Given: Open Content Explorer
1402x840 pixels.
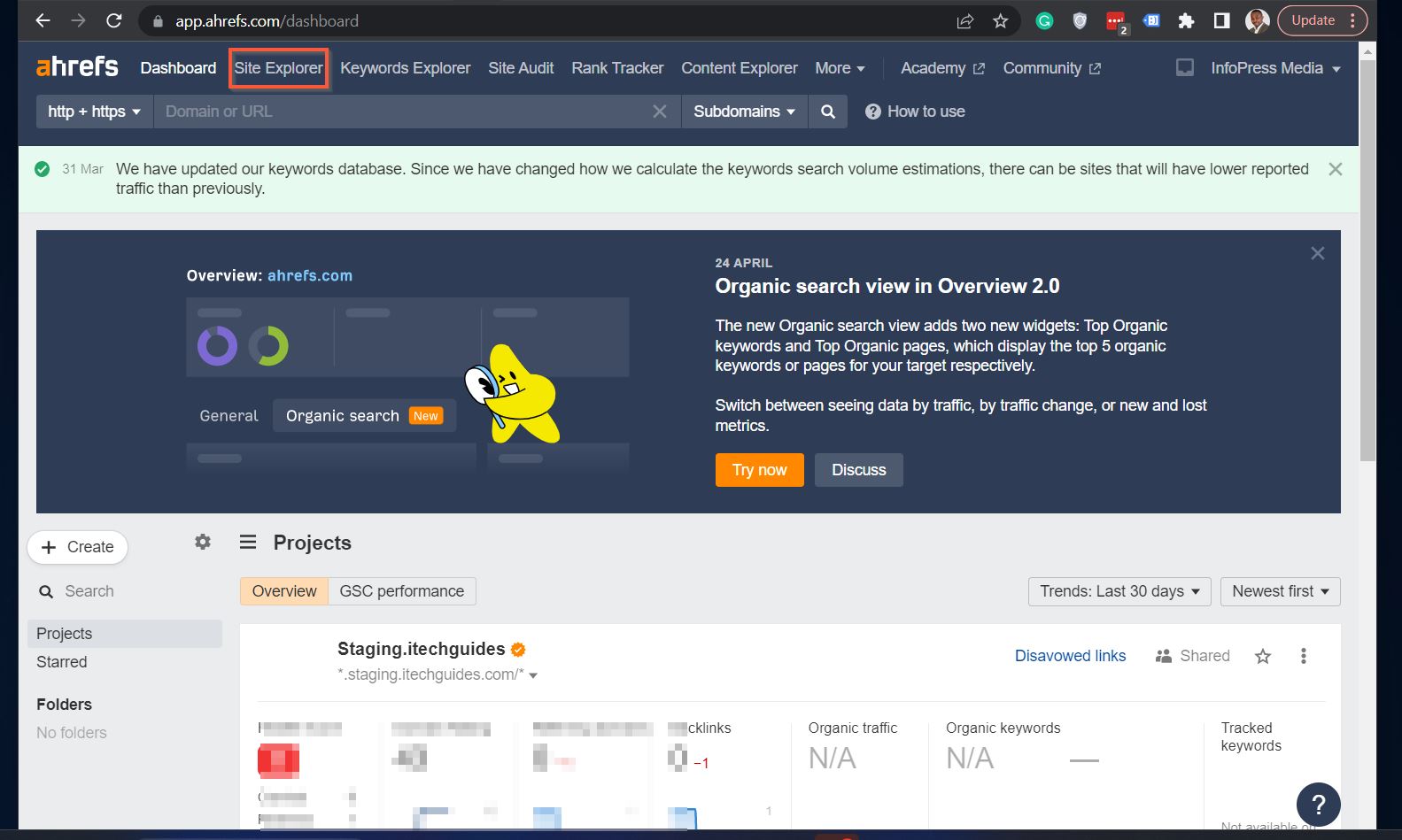Looking at the screenshot, I should (x=739, y=68).
